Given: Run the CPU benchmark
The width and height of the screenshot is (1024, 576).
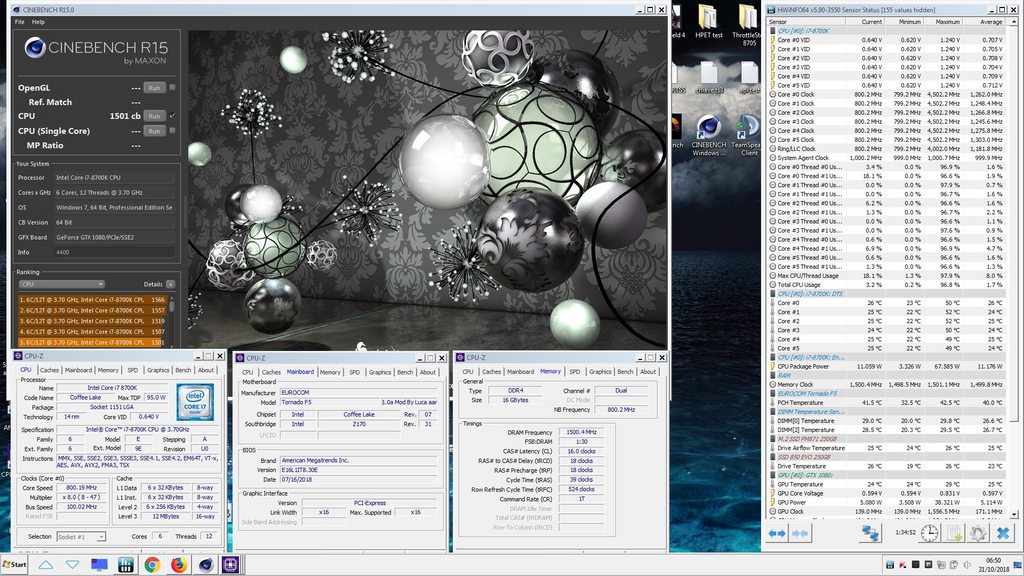Looking at the screenshot, I should [x=154, y=116].
